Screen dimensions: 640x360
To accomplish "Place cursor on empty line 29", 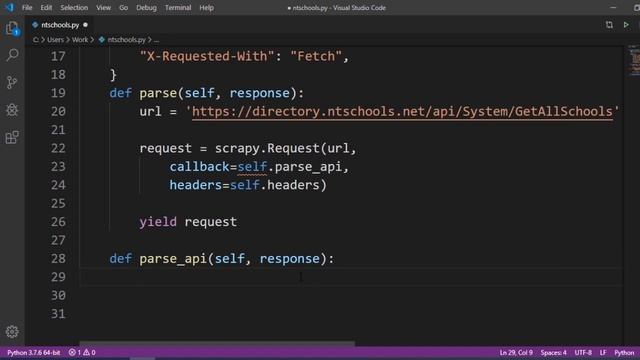I will [351, 277].
